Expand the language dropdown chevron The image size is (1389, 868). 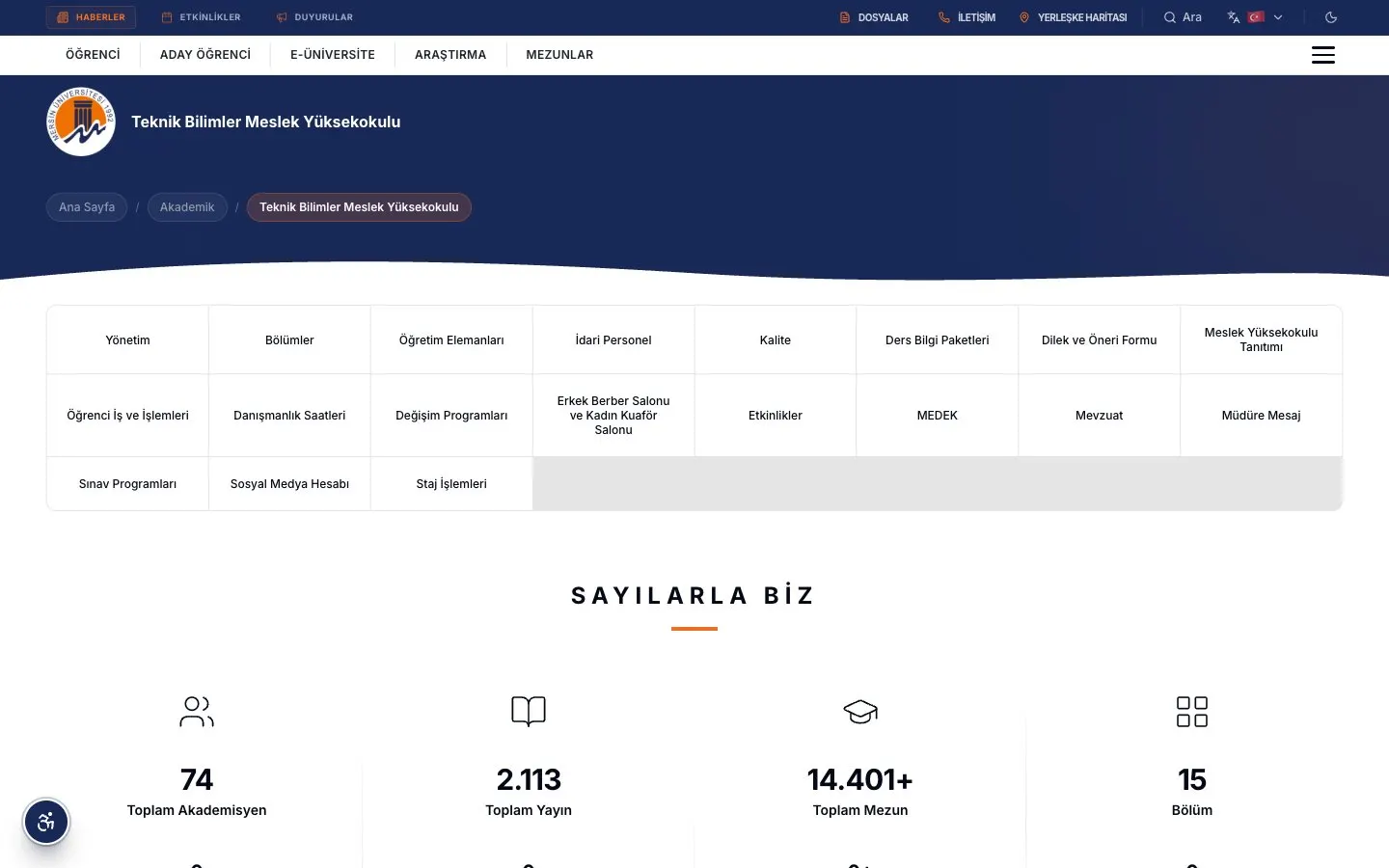[x=1278, y=17]
